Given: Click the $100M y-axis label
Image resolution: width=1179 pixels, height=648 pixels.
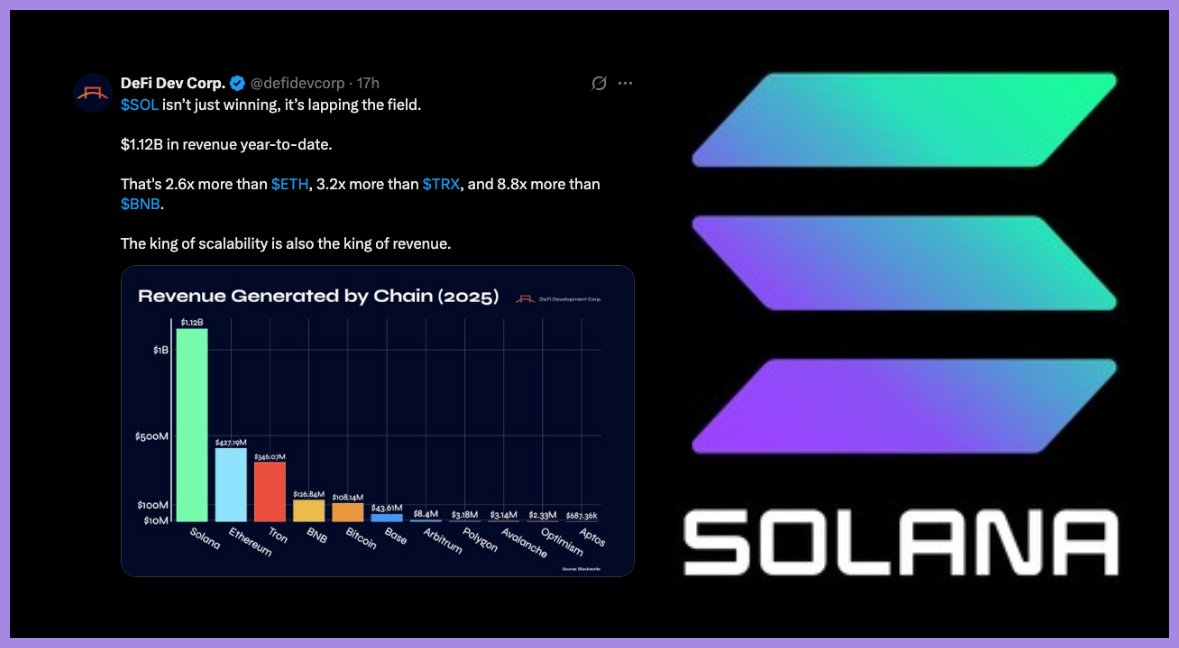Looking at the screenshot, I should coord(153,505).
